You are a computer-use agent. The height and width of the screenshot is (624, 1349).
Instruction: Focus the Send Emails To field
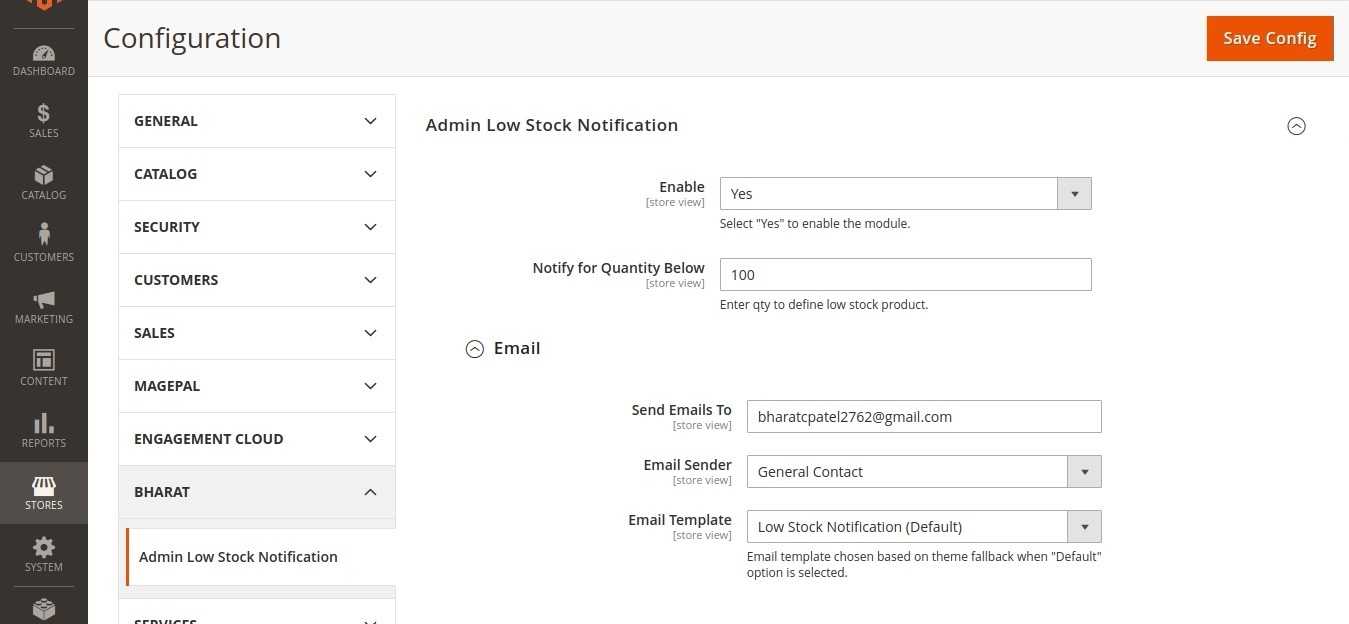click(x=924, y=417)
